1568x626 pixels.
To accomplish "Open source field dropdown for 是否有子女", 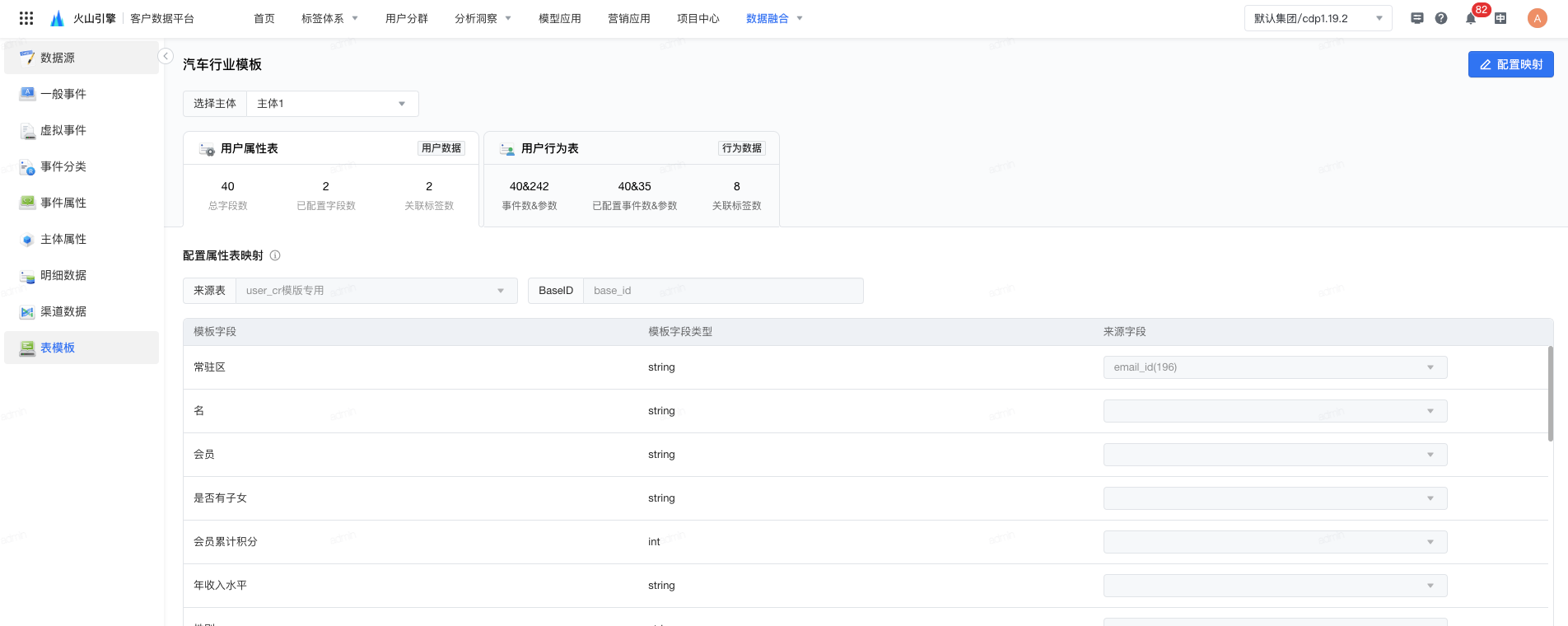I will pos(1275,498).
